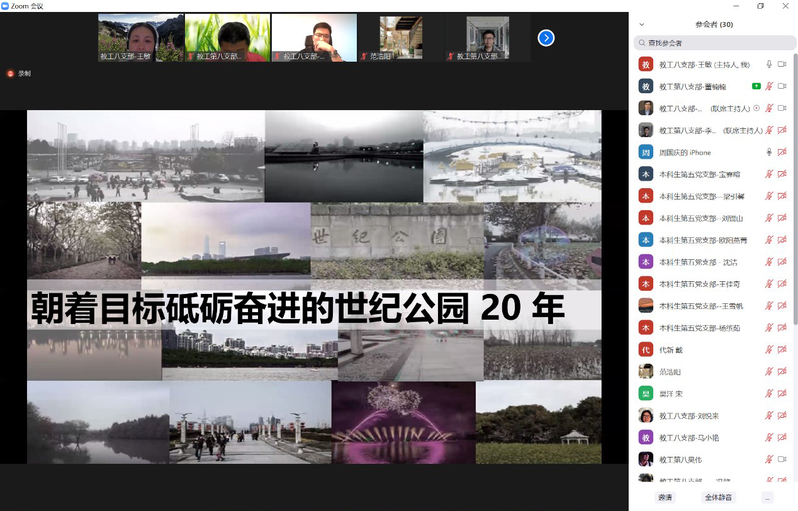Focus the 查找参会者 search field

pos(714,43)
